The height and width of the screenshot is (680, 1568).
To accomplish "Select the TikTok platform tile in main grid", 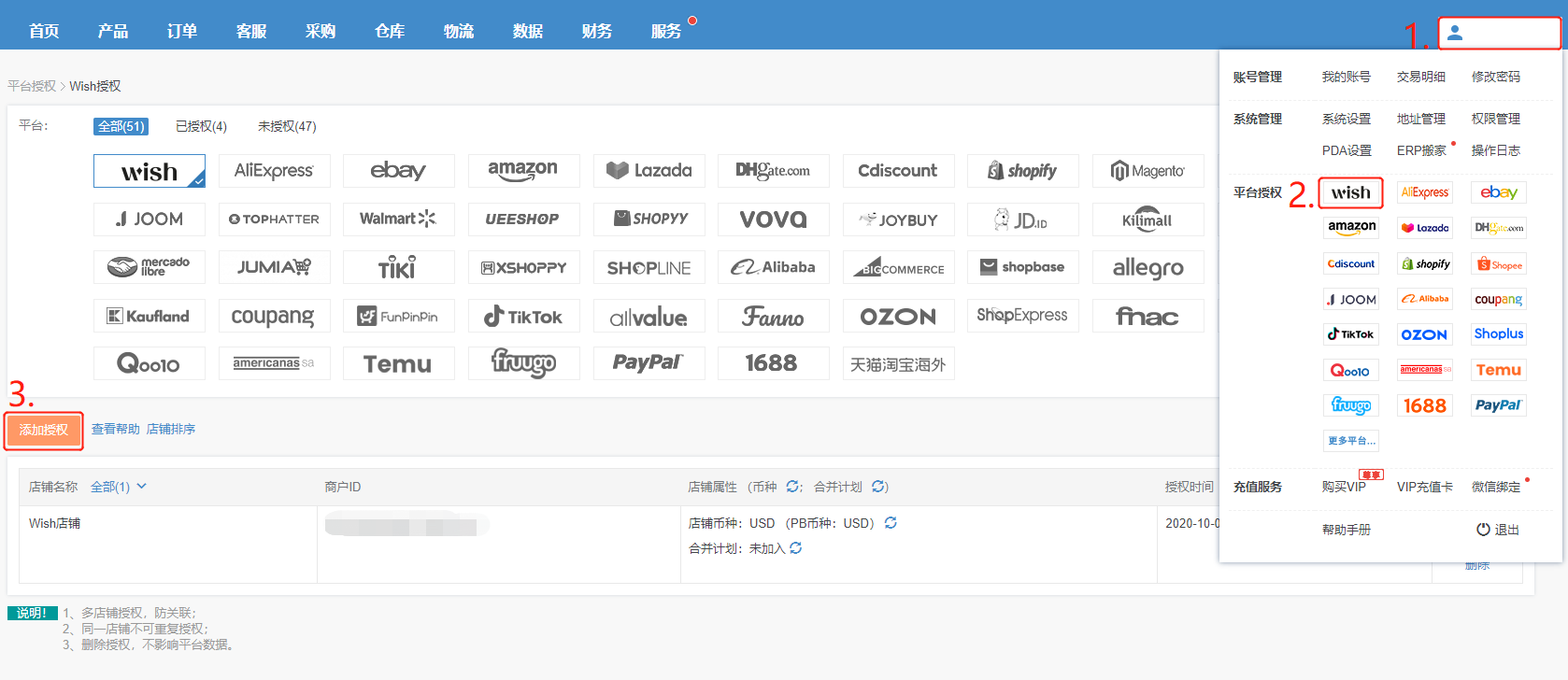I will (523, 316).
